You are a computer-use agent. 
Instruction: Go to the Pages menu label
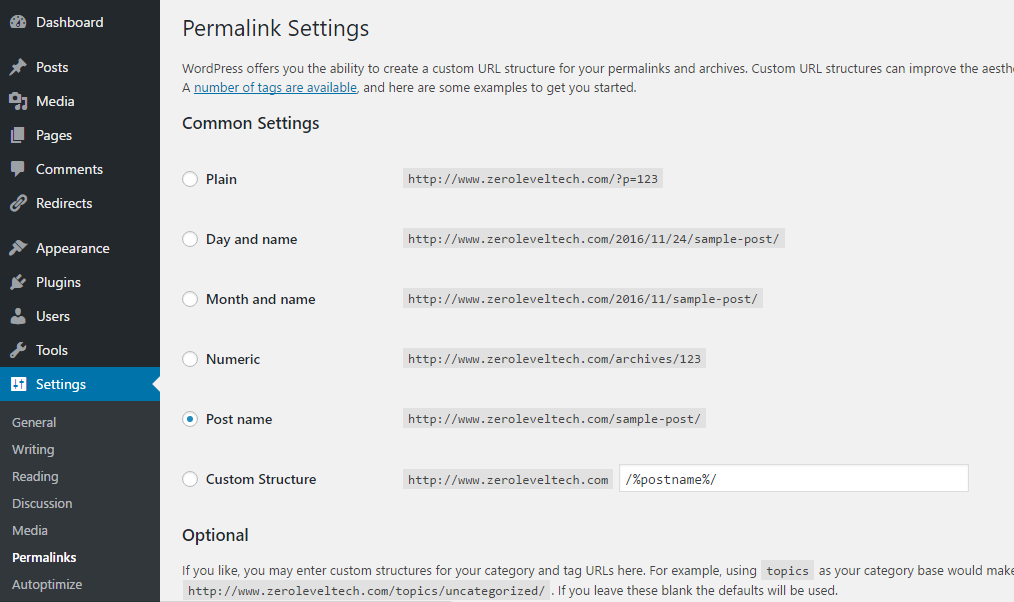tap(54, 135)
